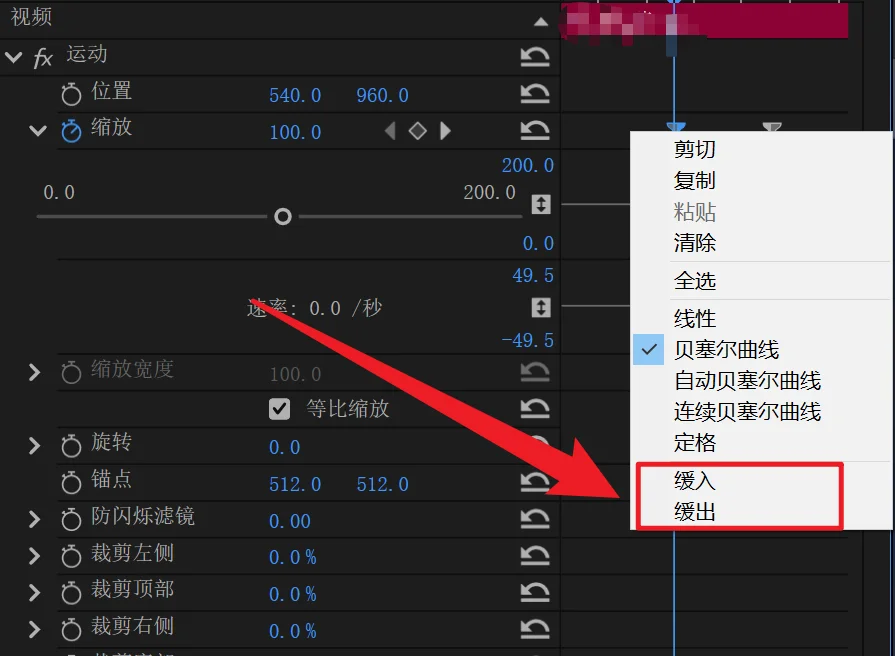The width and height of the screenshot is (895, 656).
Task: Click the stopwatch icon beside 裁剪右侧
Action: click(71, 631)
